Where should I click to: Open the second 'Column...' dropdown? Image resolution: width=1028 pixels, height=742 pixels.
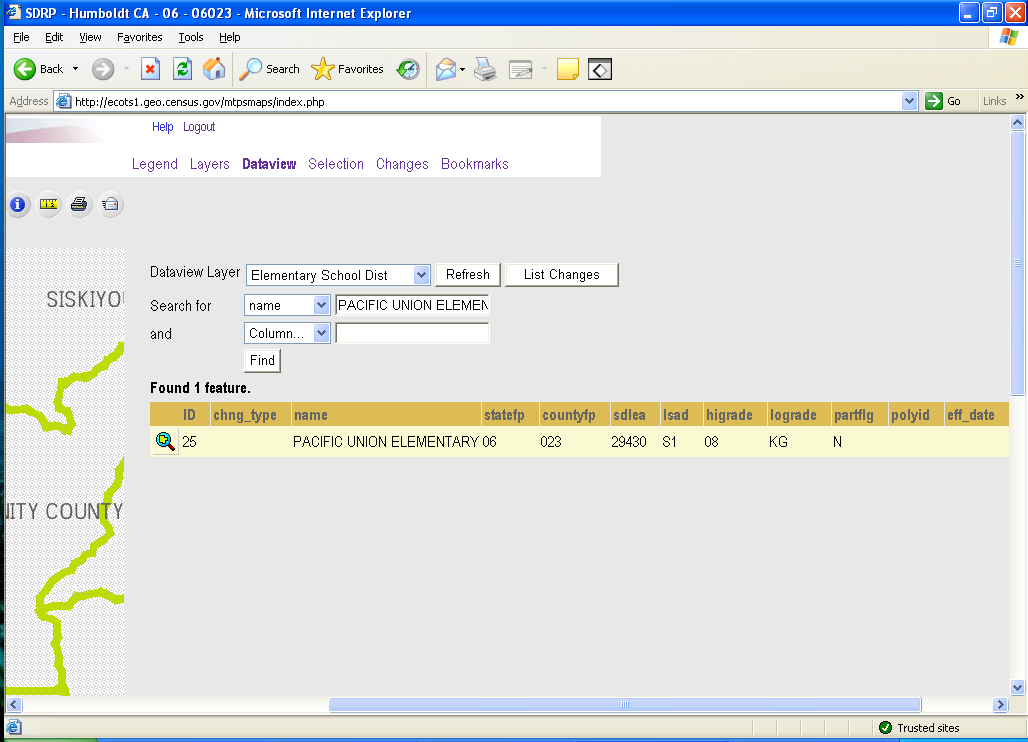(321, 333)
